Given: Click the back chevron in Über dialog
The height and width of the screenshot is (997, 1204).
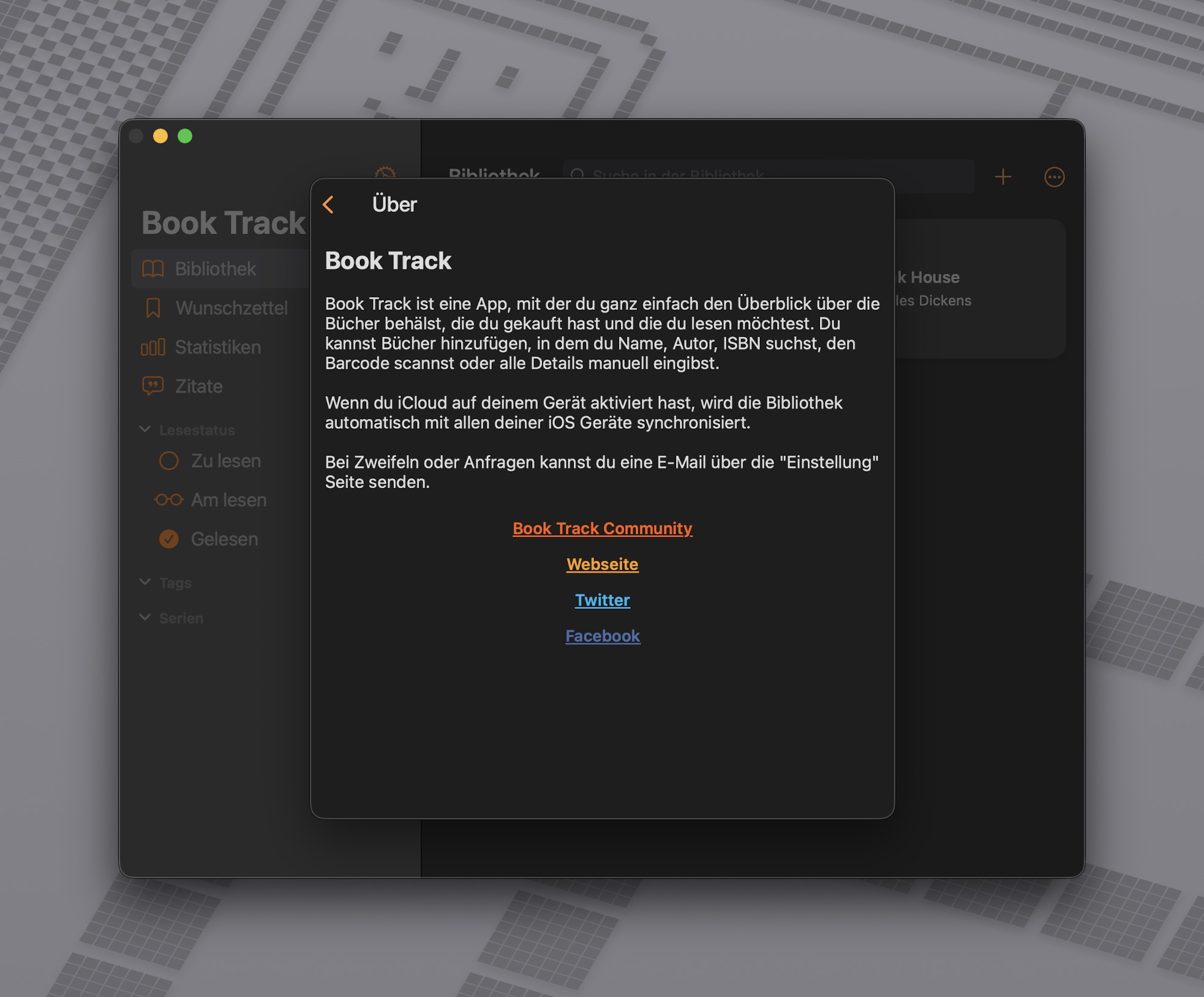Looking at the screenshot, I should tap(329, 205).
